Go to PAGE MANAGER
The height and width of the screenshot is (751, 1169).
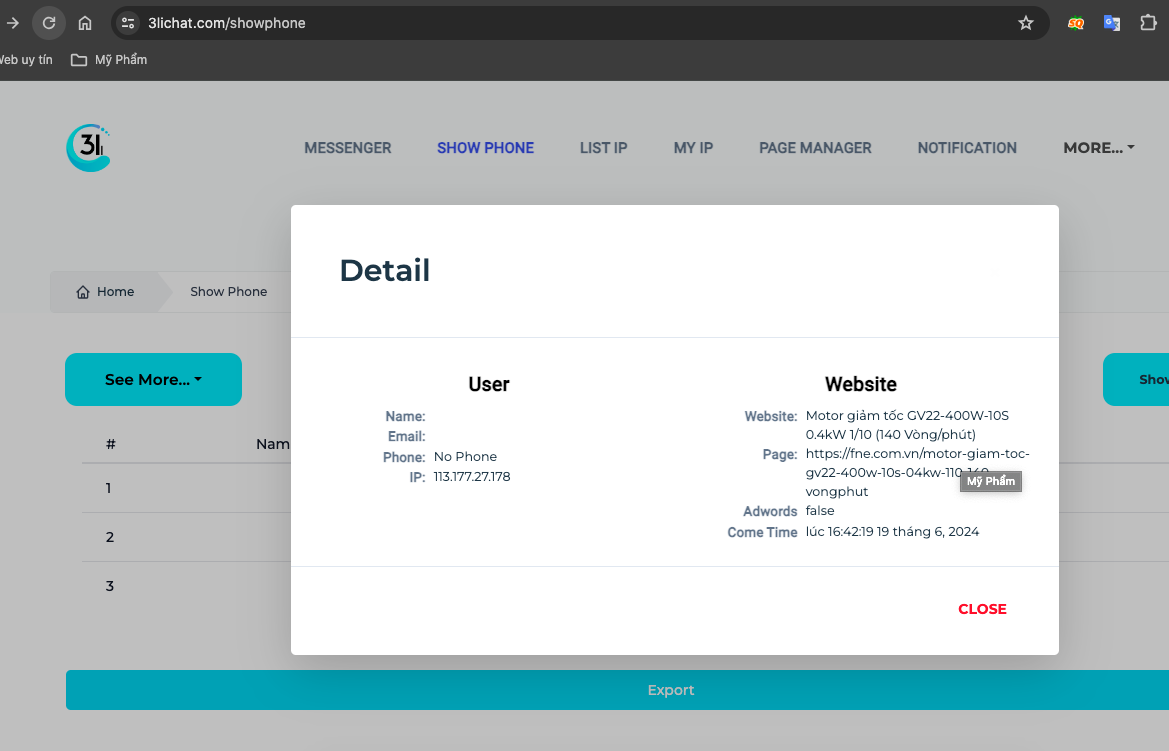point(815,148)
